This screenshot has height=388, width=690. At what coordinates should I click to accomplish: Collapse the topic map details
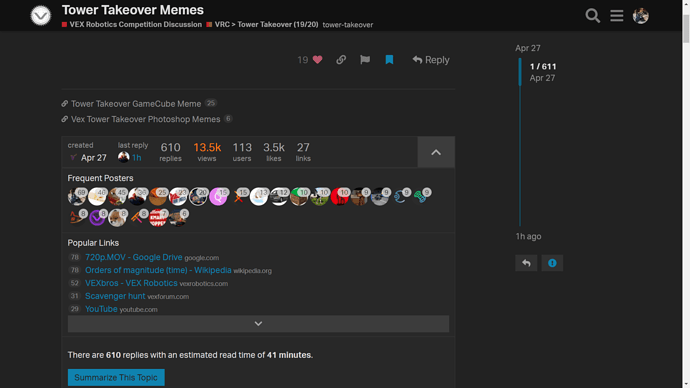[436, 152]
